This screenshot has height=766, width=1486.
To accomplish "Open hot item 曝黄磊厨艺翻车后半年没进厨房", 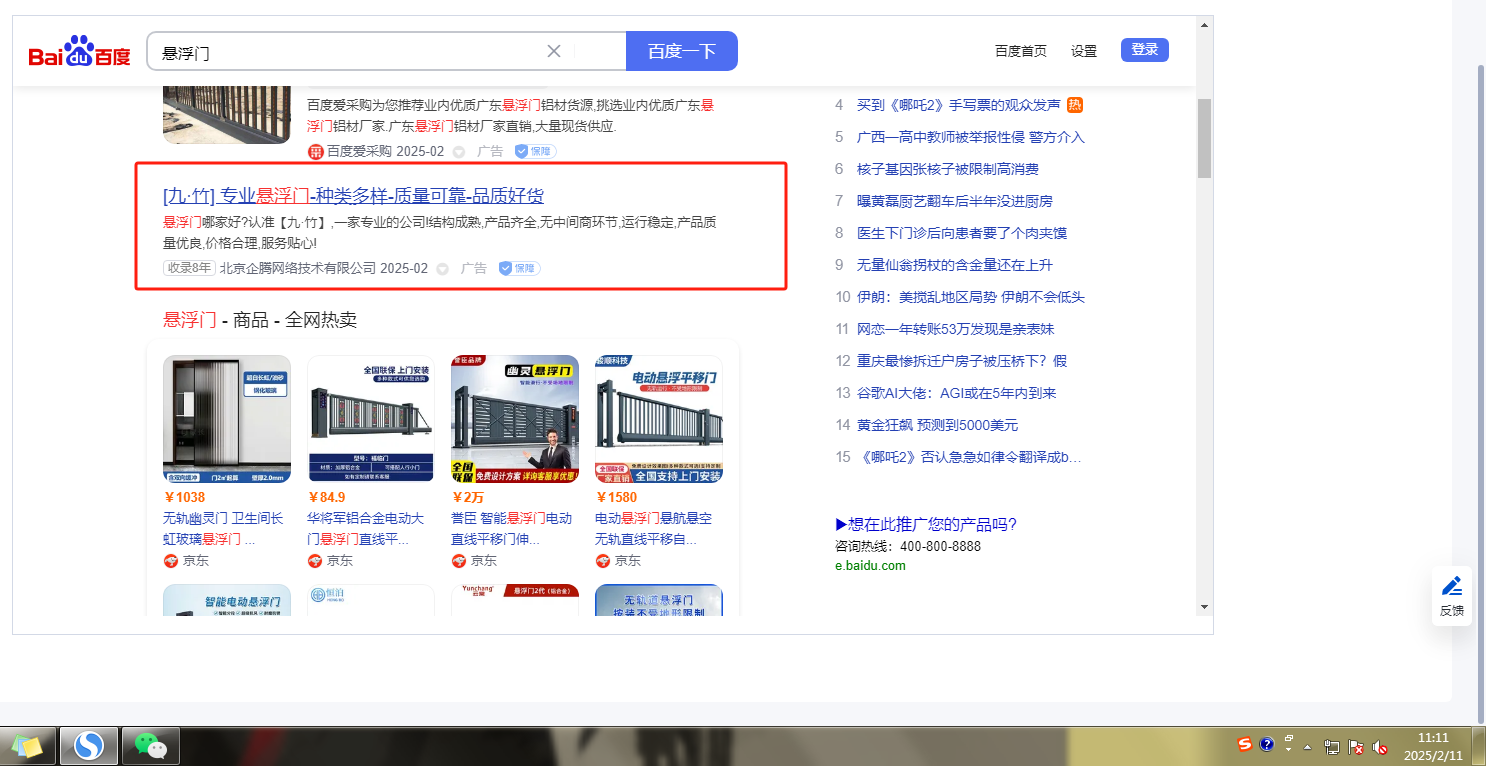I will (x=955, y=201).
